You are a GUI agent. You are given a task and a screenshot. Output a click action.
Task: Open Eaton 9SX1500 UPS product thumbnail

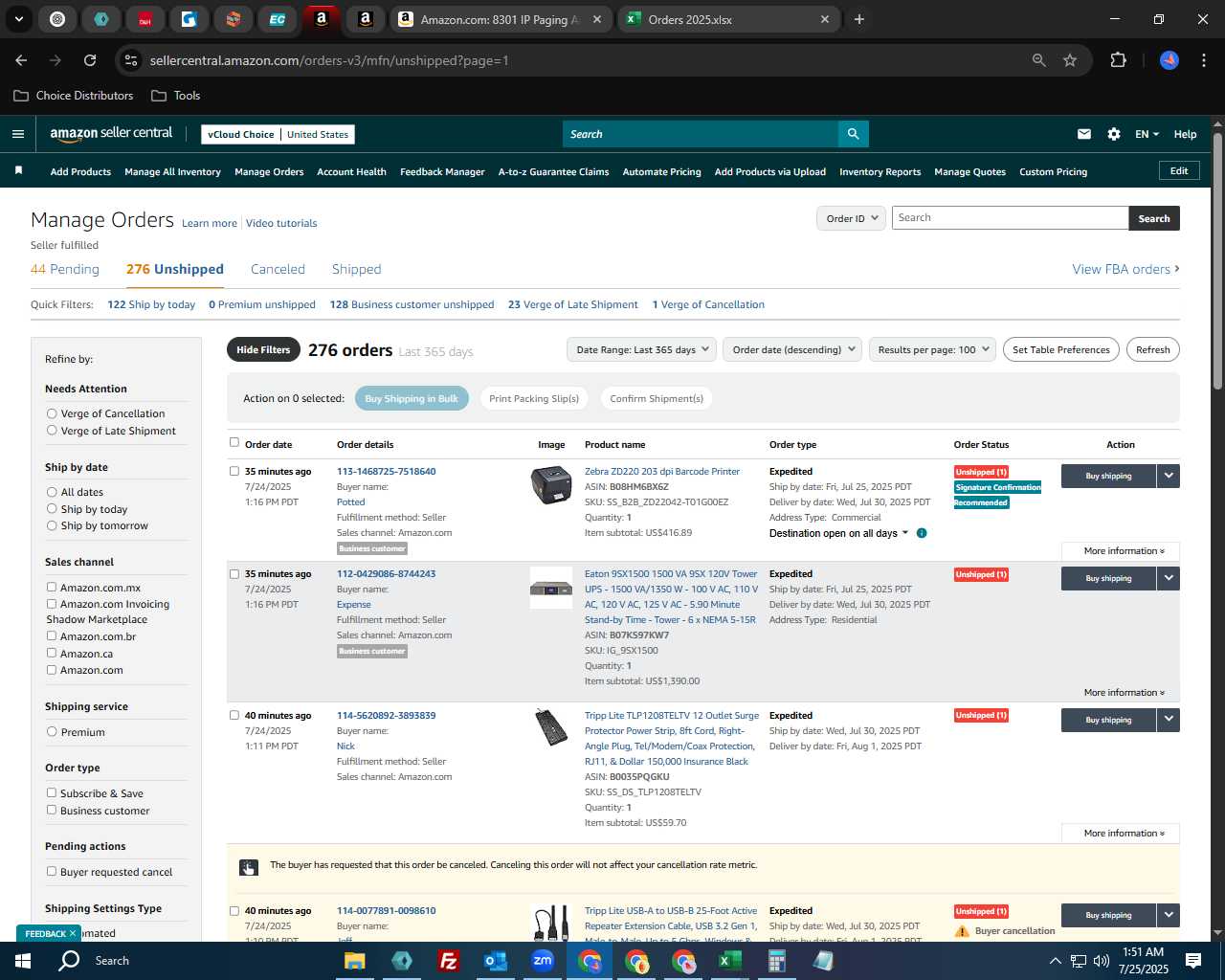(551, 588)
